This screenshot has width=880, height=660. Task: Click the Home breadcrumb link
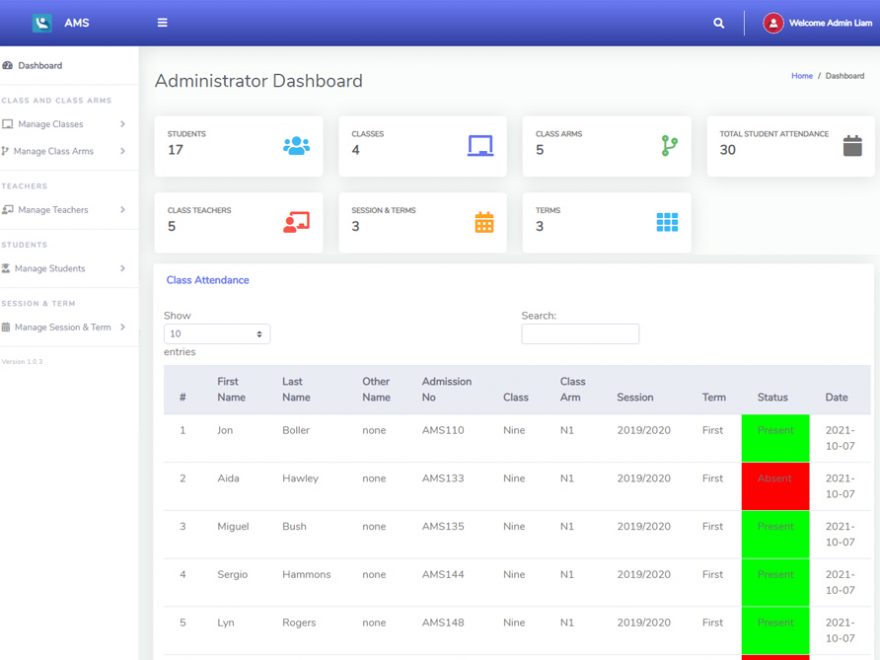802,75
